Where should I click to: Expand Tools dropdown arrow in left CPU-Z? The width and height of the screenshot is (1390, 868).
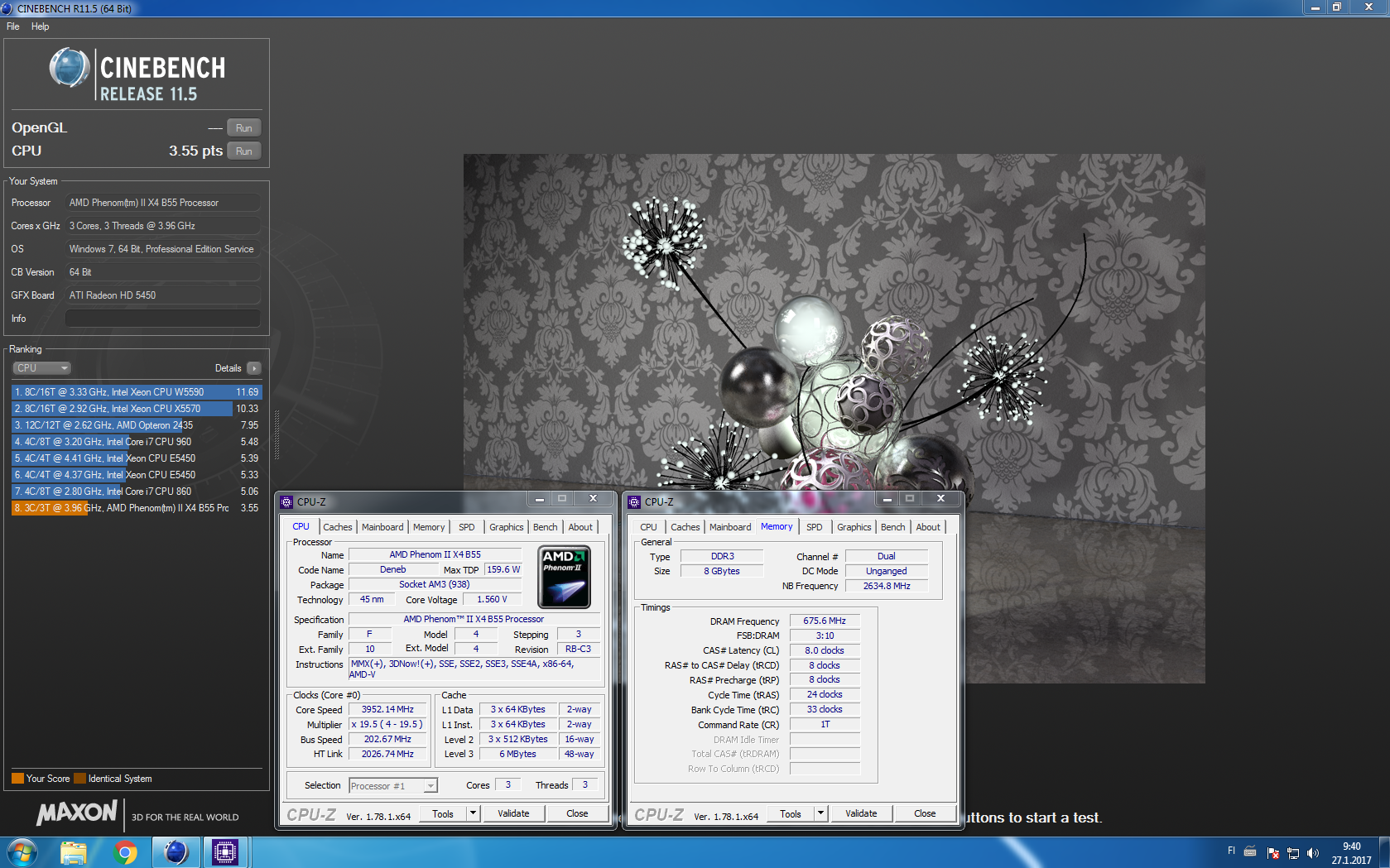[x=474, y=813]
